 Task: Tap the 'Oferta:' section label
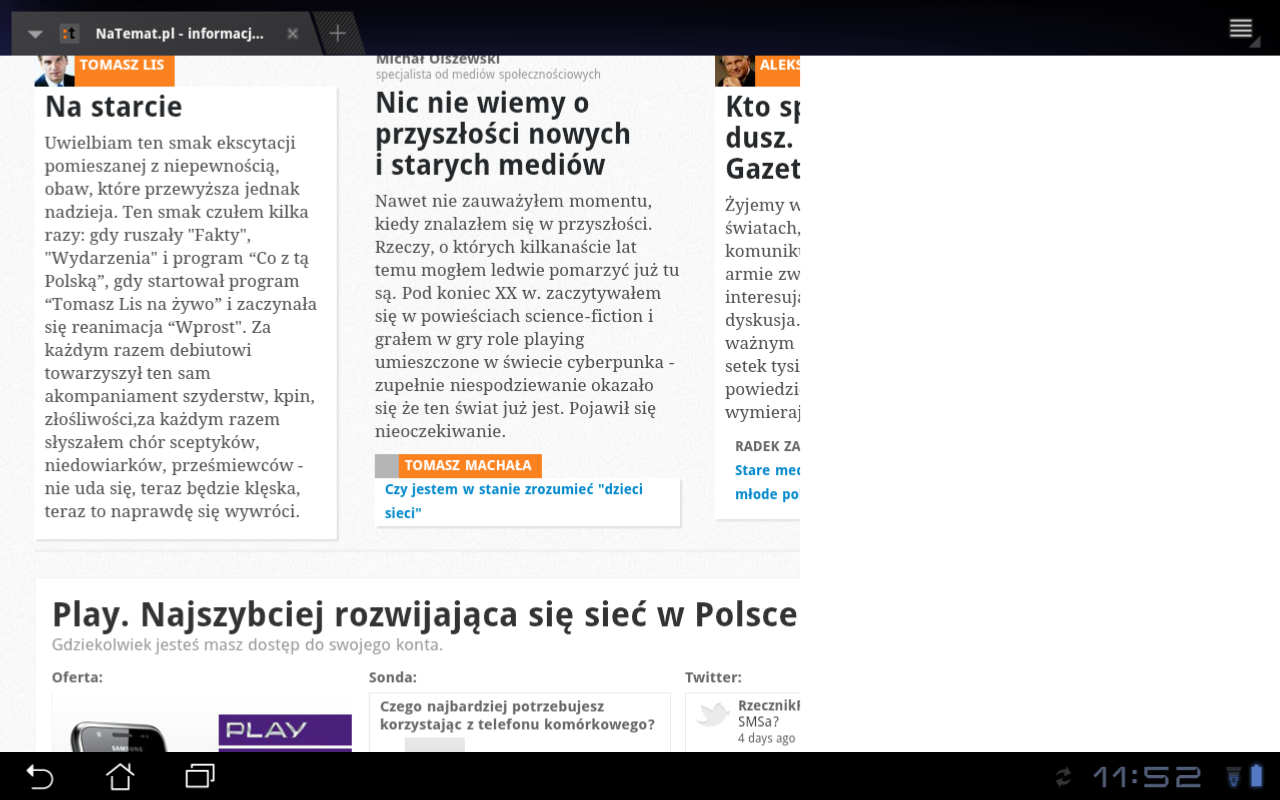pos(77,677)
